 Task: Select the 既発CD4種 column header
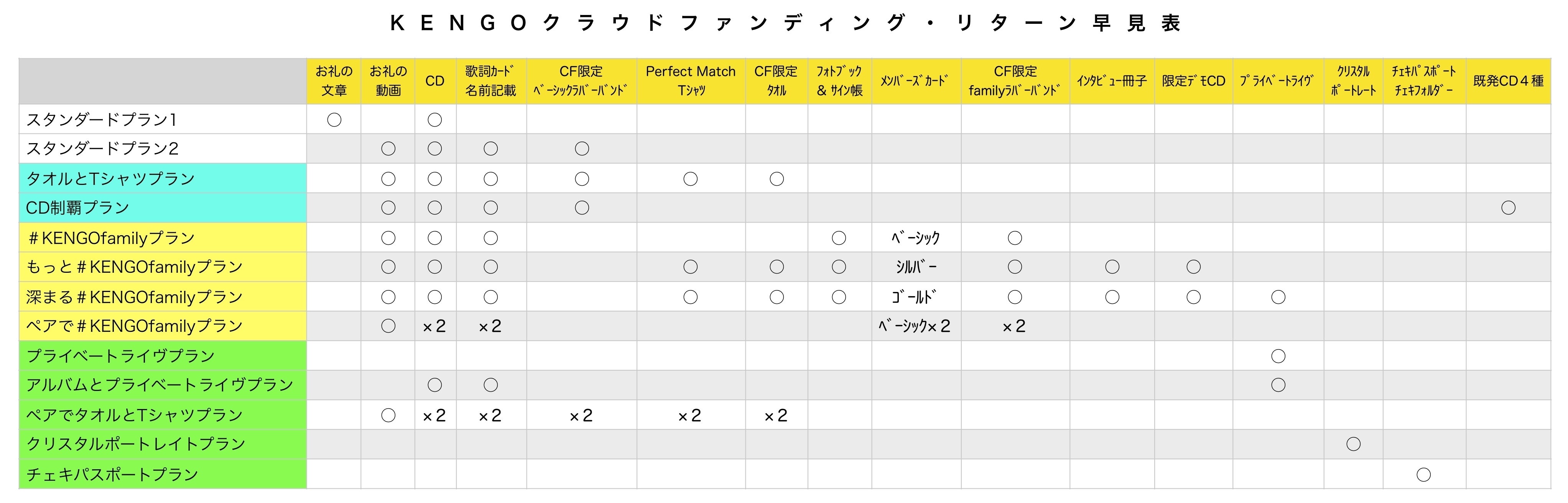click(x=1508, y=81)
